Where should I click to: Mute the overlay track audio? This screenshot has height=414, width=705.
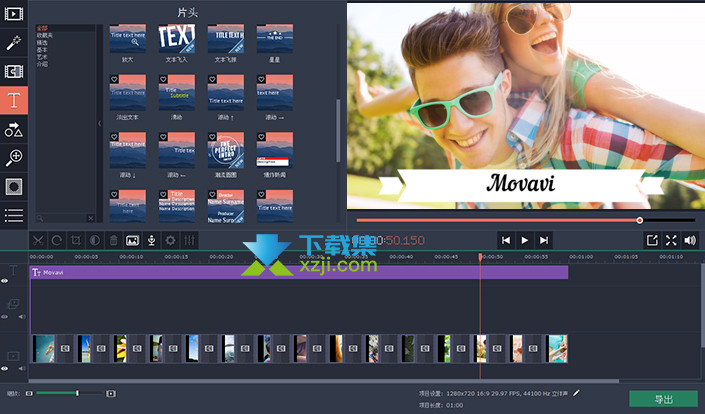point(22,317)
